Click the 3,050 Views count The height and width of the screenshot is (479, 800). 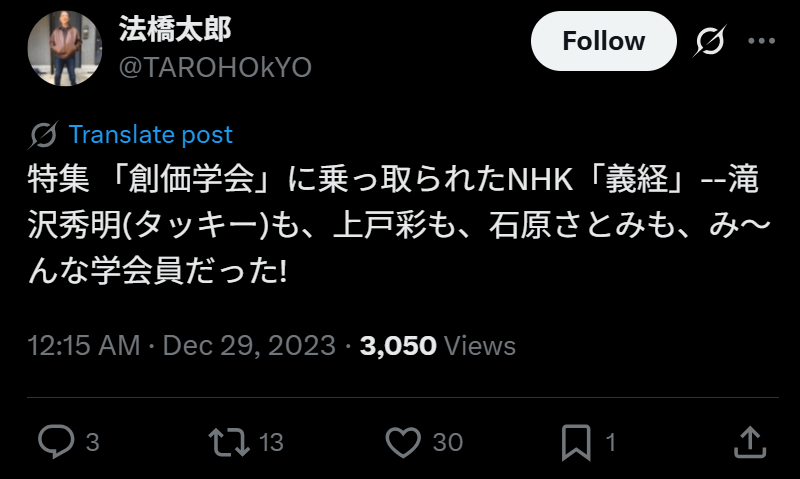pyautogui.click(x=438, y=346)
